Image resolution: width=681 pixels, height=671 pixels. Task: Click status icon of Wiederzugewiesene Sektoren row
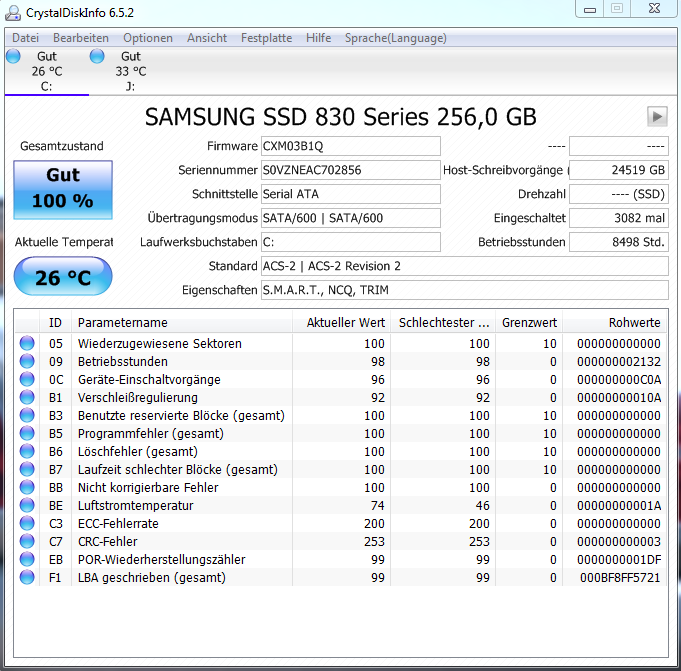coord(27,343)
